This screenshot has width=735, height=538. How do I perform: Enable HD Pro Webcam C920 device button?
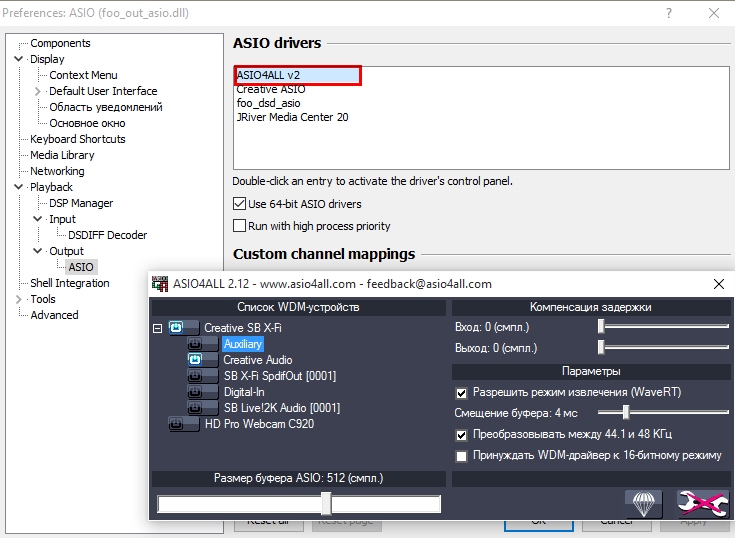(184, 424)
